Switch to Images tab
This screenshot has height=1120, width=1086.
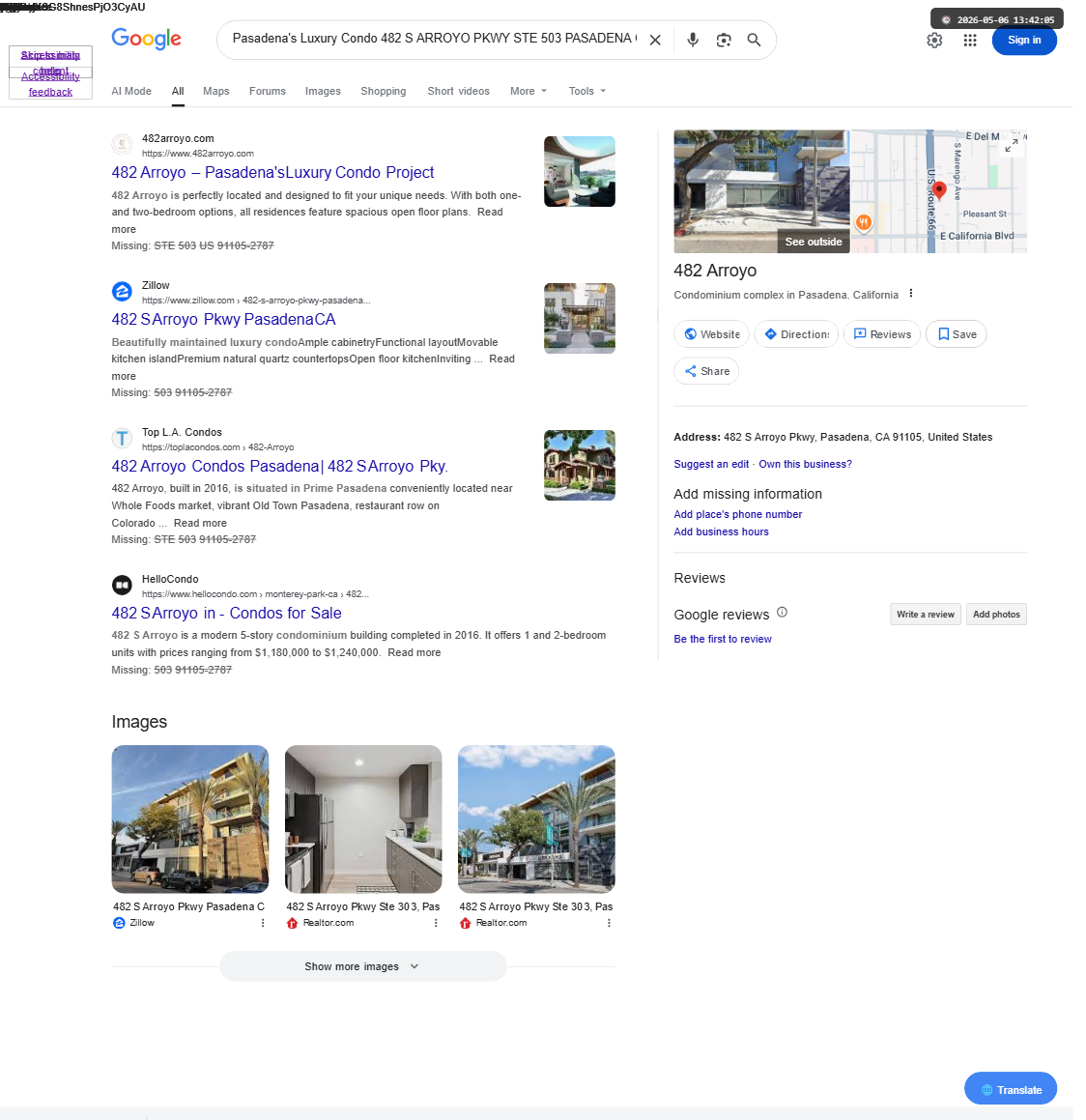[x=323, y=91]
